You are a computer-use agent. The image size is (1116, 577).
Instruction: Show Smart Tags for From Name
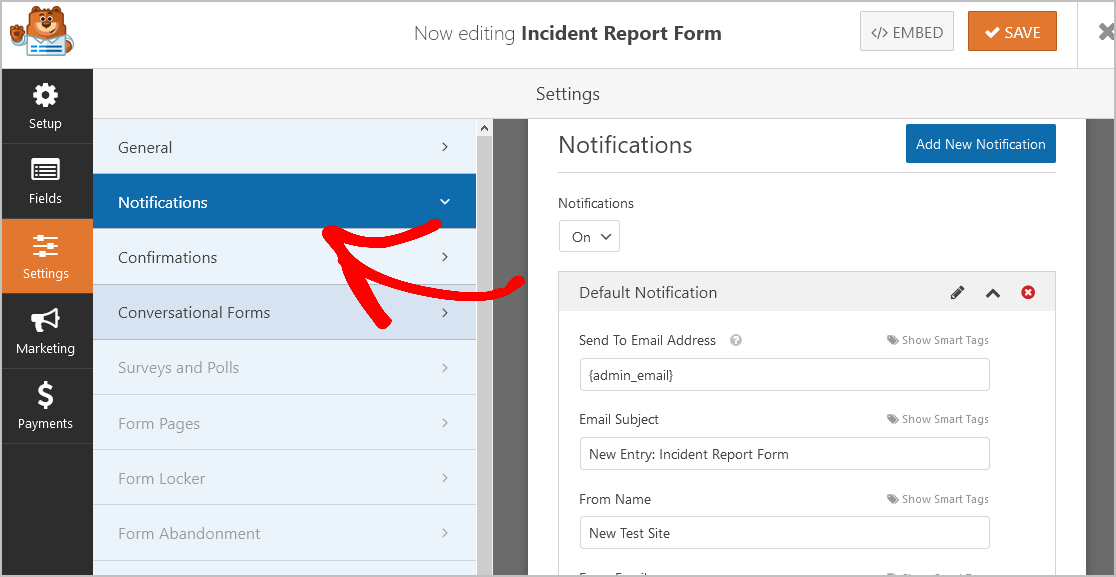pyautogui.click(x=938, y=499)
